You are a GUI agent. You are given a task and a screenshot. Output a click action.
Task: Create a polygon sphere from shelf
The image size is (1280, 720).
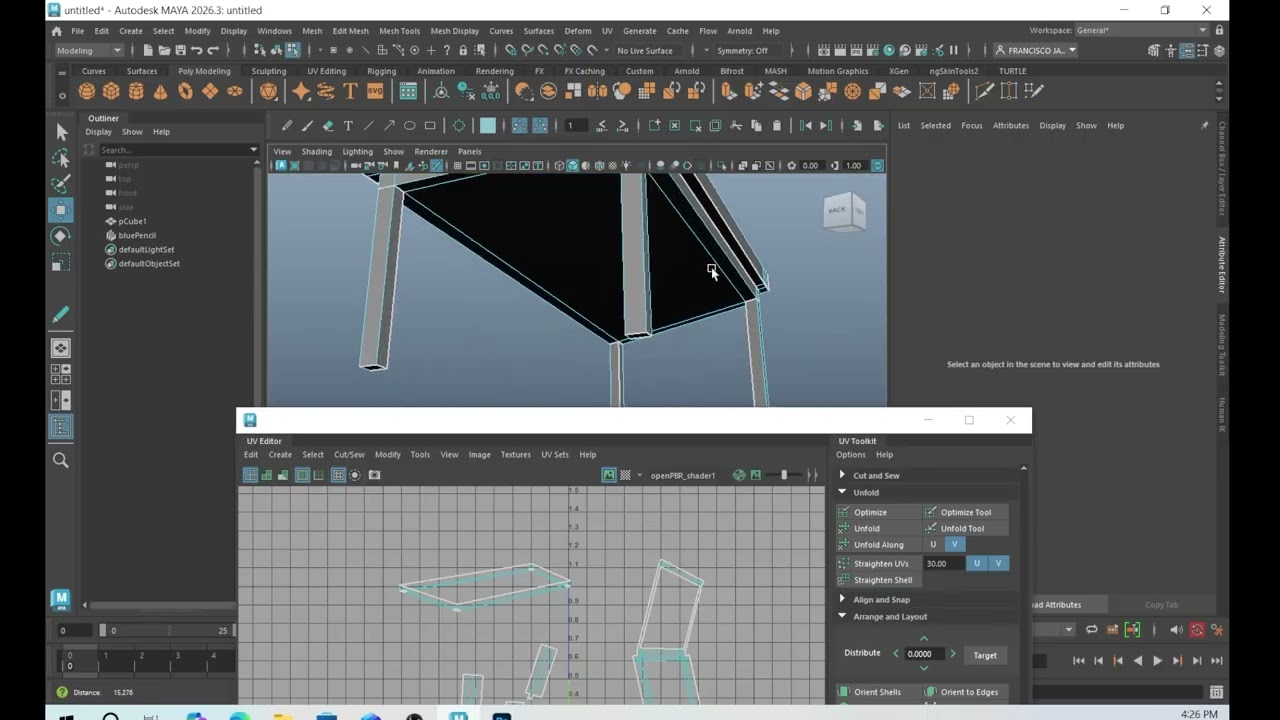(87, 91)
